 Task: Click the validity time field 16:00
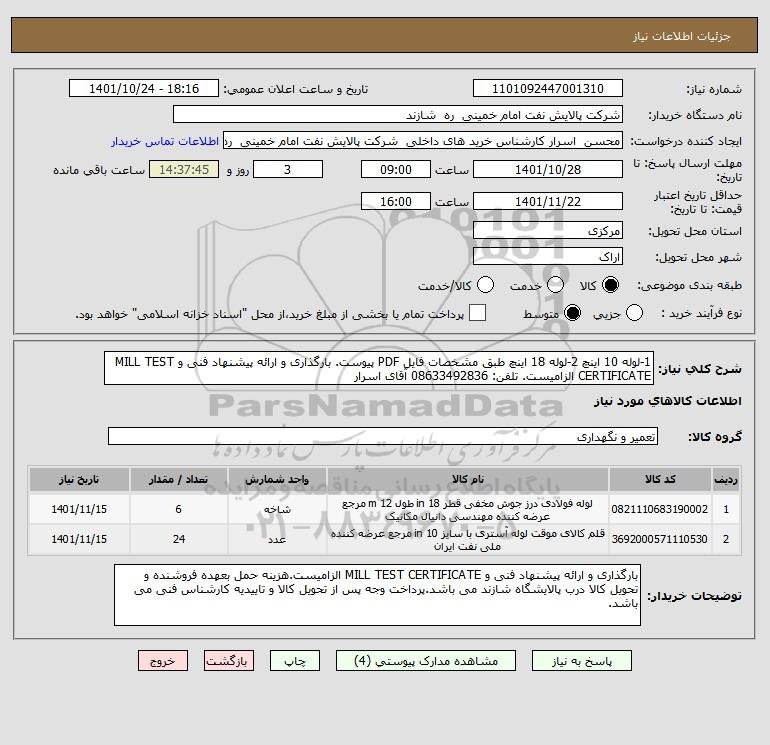click(396, 201)
